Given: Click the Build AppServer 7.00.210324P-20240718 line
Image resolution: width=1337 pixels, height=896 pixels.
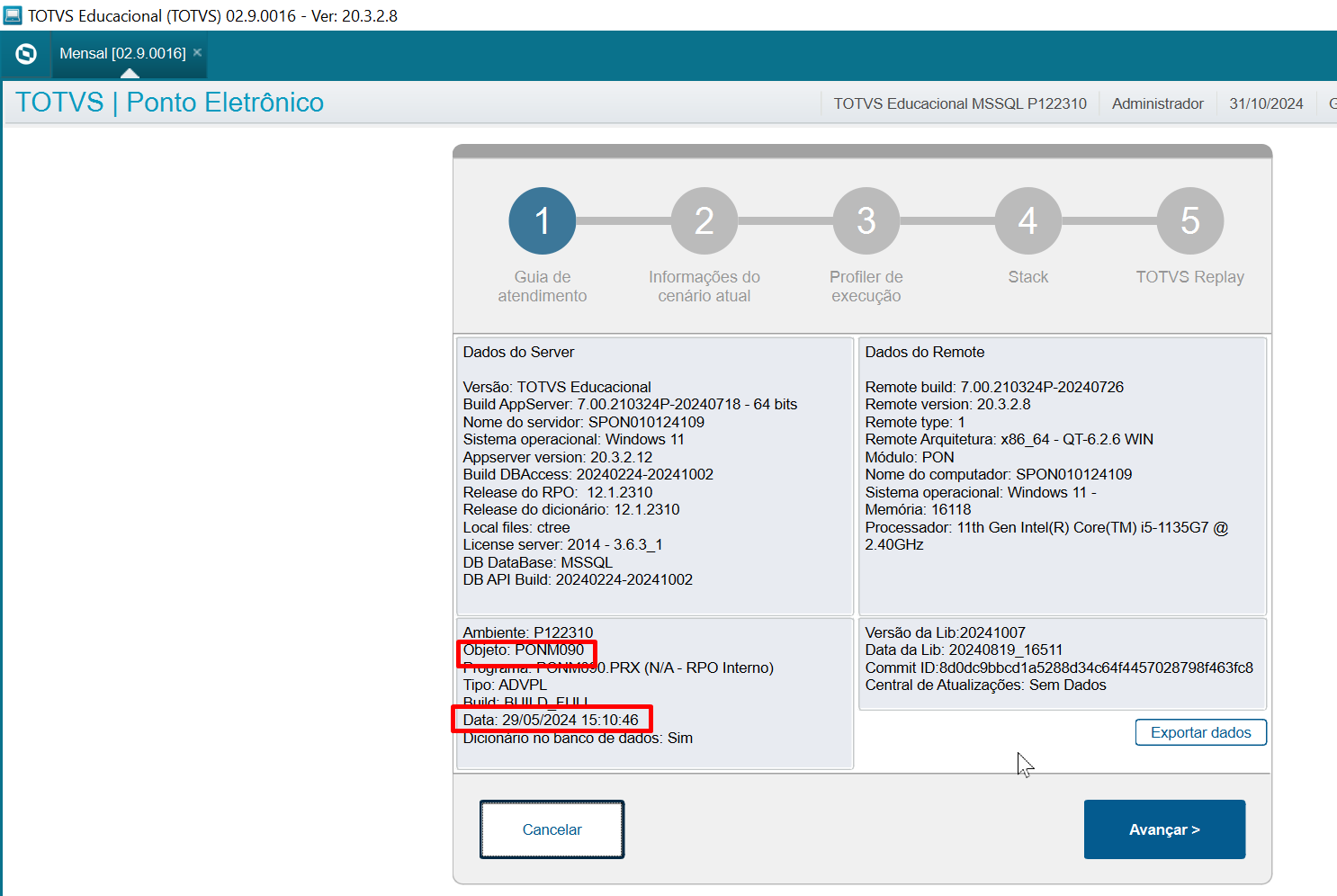Looking at the screenshot, I should [630, 404].
